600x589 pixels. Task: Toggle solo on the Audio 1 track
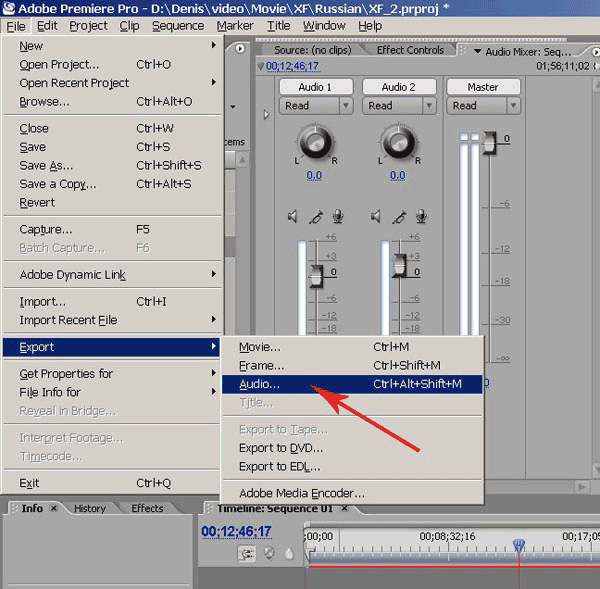pyautogui.click(x=316, y=217)
